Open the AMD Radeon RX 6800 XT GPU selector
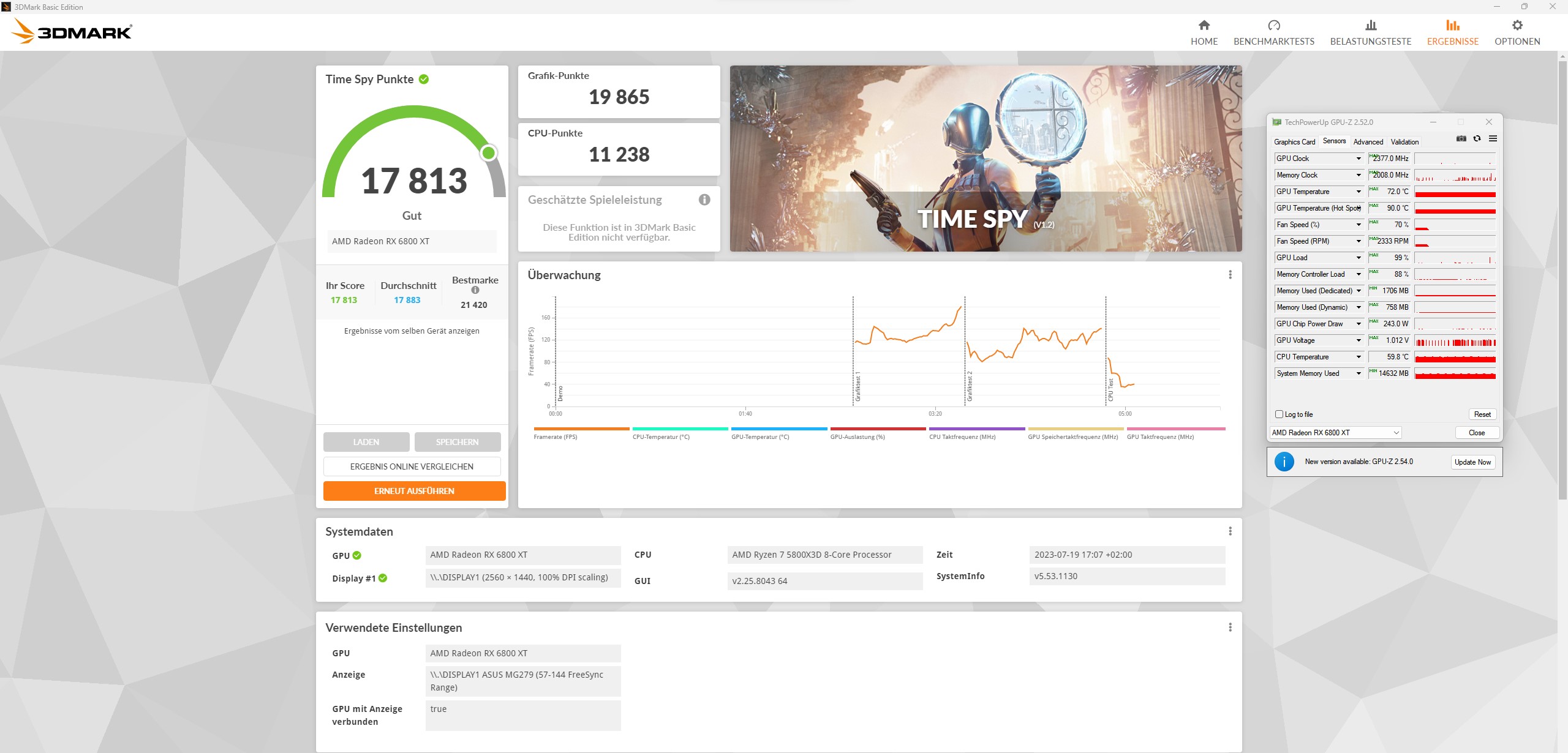 point(1335,433)
